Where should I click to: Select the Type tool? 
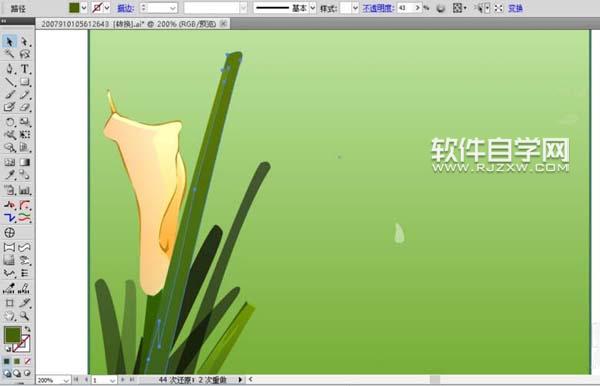(25, 69)
